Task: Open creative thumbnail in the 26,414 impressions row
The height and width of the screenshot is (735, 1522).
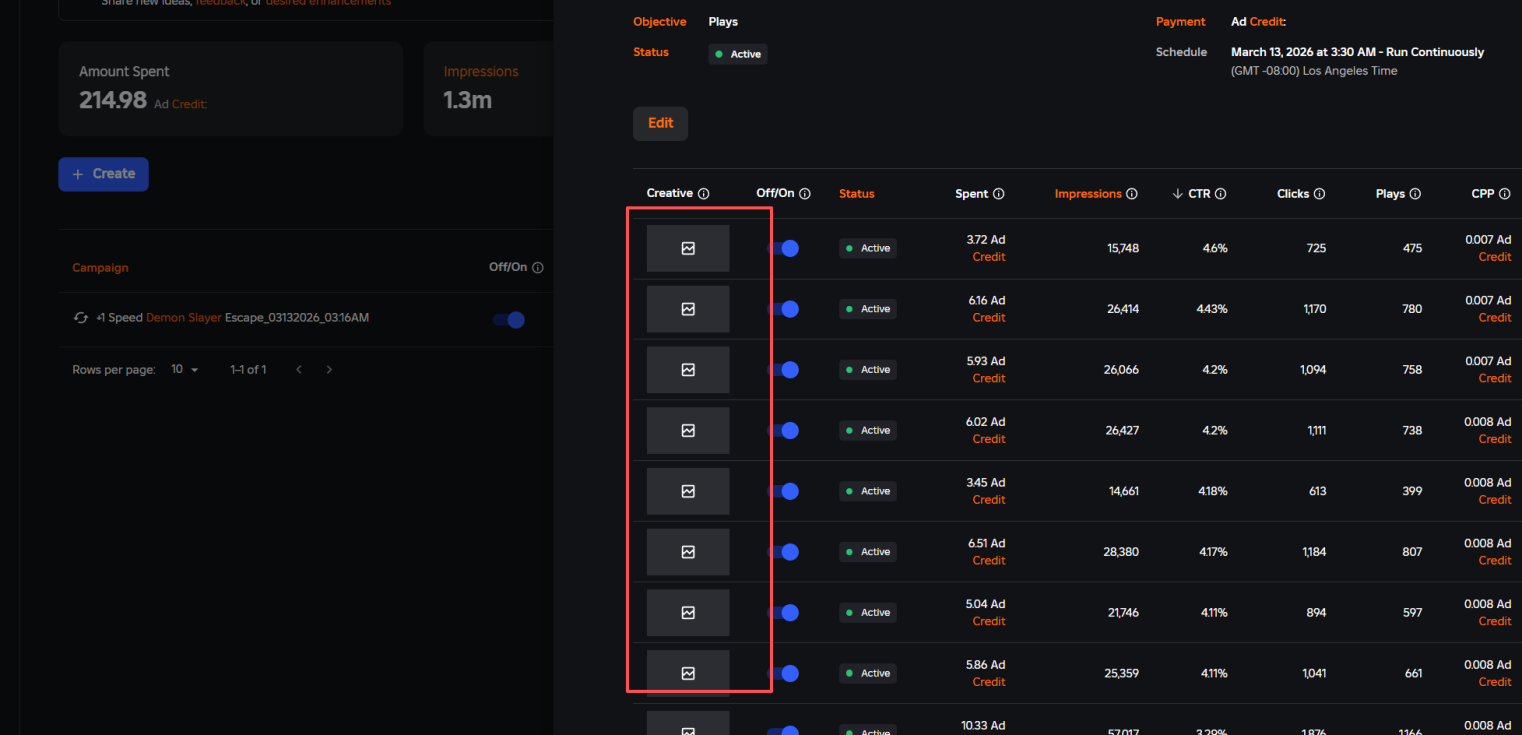Action: (x=688, y=309)
